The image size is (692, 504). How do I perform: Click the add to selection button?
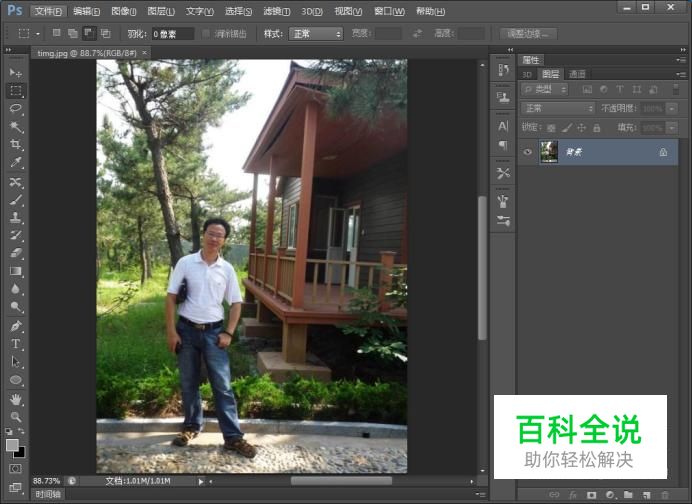pos(73,33)
